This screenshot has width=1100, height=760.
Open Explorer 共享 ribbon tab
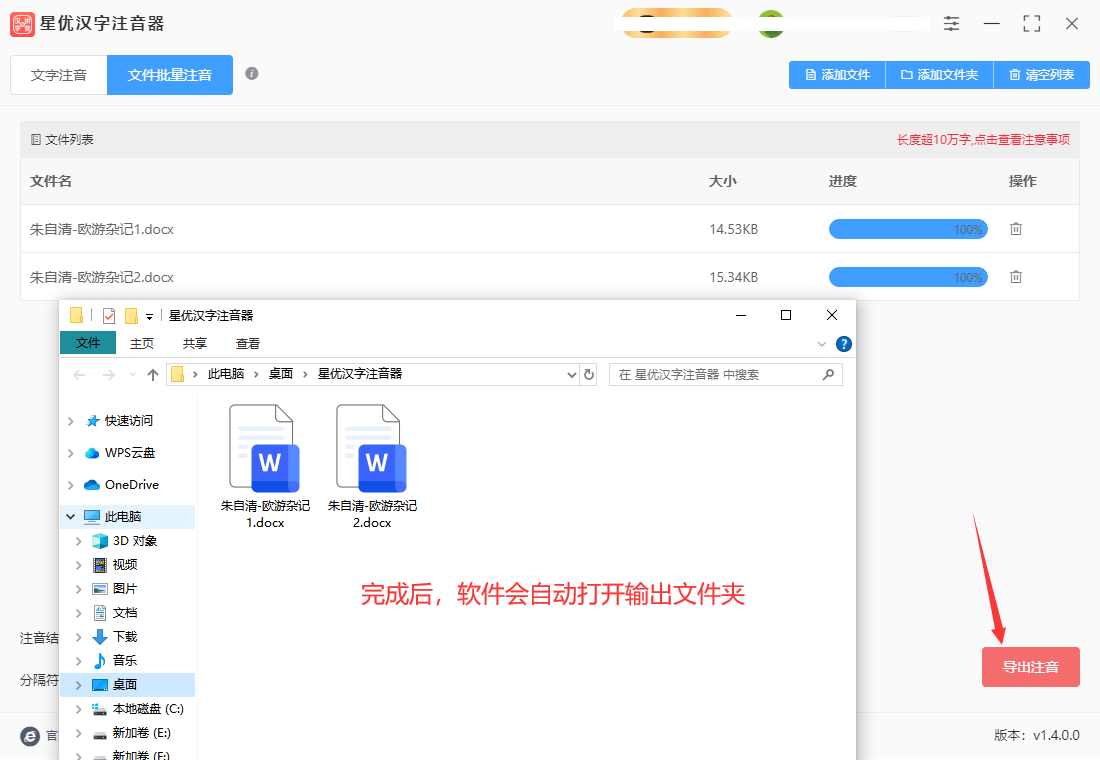tap(194, 344)
